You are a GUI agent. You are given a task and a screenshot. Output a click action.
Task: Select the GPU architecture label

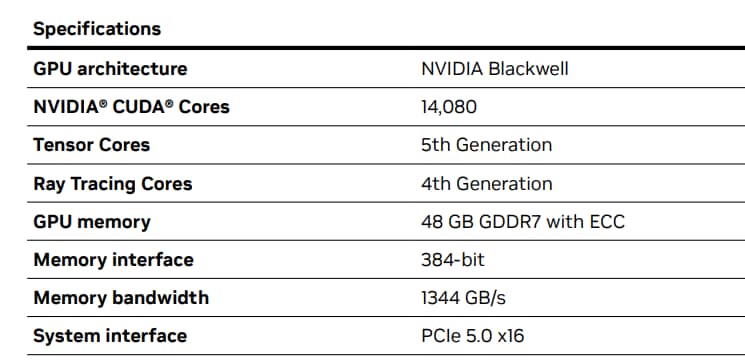coord(110,69)
